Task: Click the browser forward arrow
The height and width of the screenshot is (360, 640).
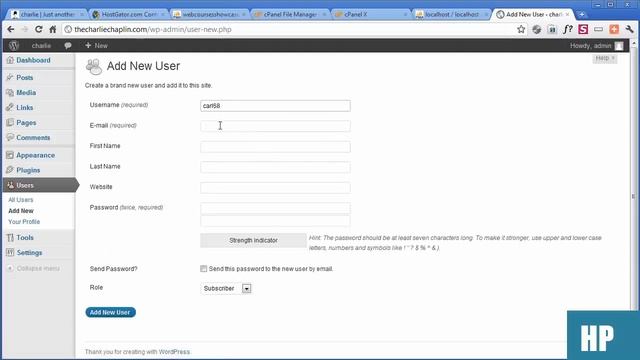Action: tap(24, 29)
